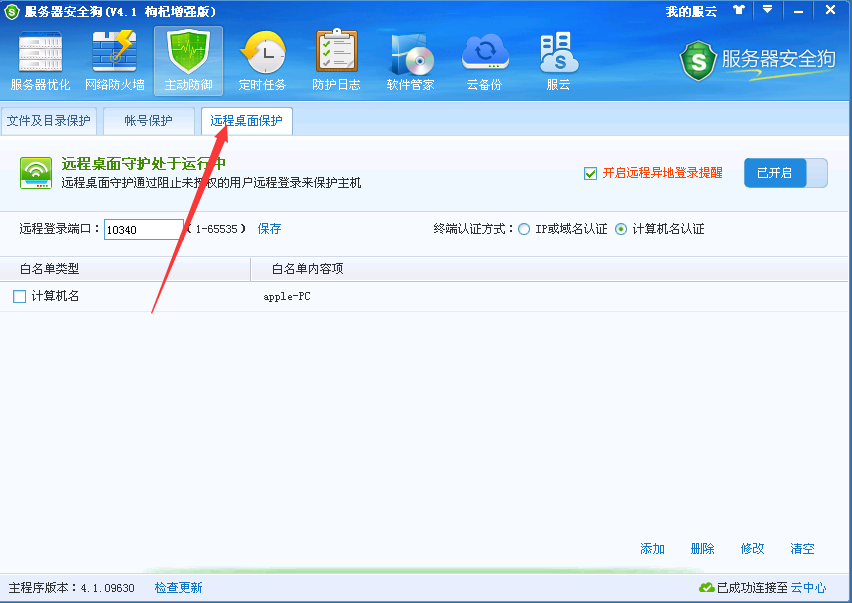Screen dimensions: 852x603
Task: Open the 定时任务 scheduled tasks module
Action: click(x=262, y=60)
